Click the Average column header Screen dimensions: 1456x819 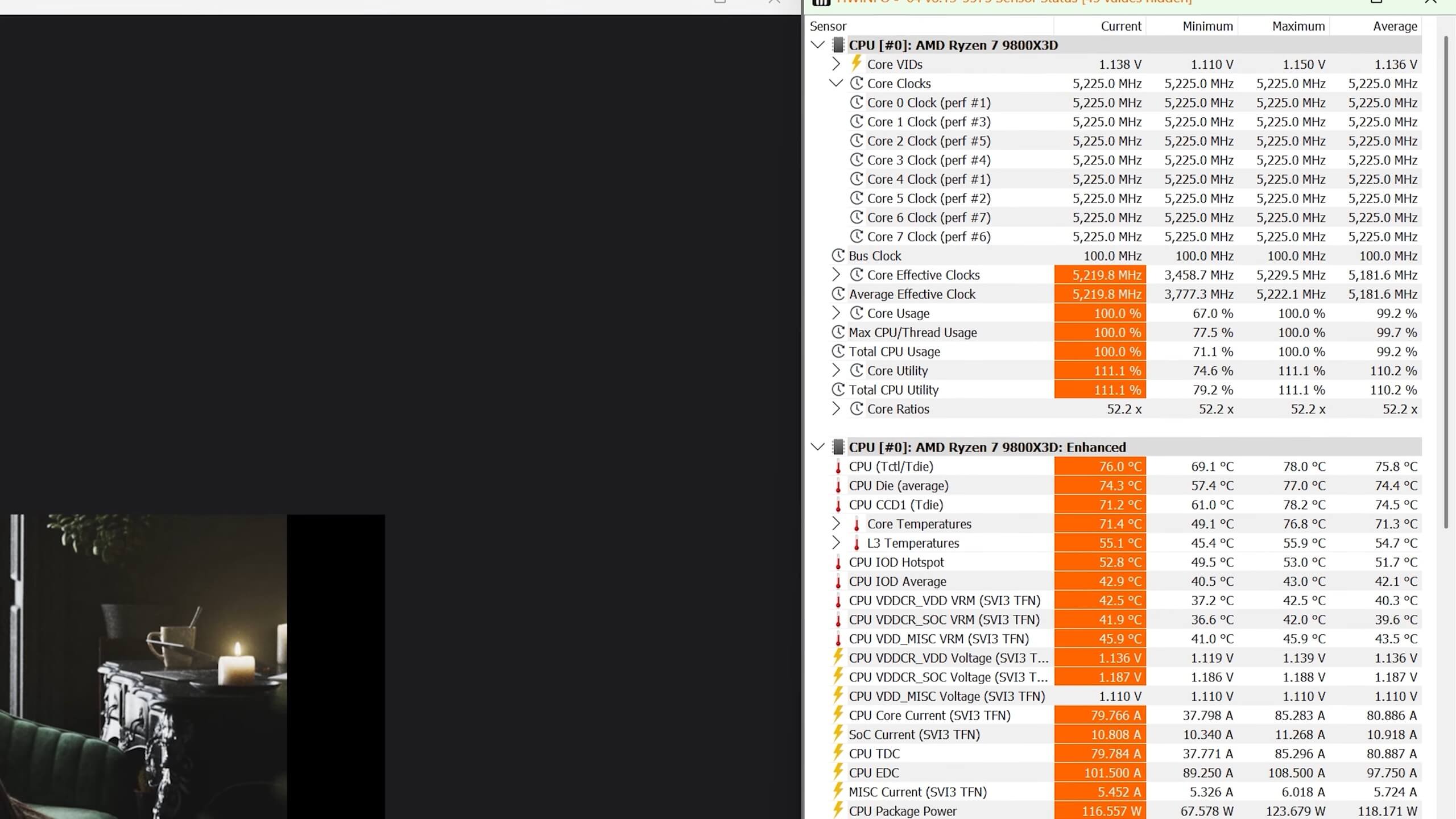pyautogui.click(x=1376, y=26)
